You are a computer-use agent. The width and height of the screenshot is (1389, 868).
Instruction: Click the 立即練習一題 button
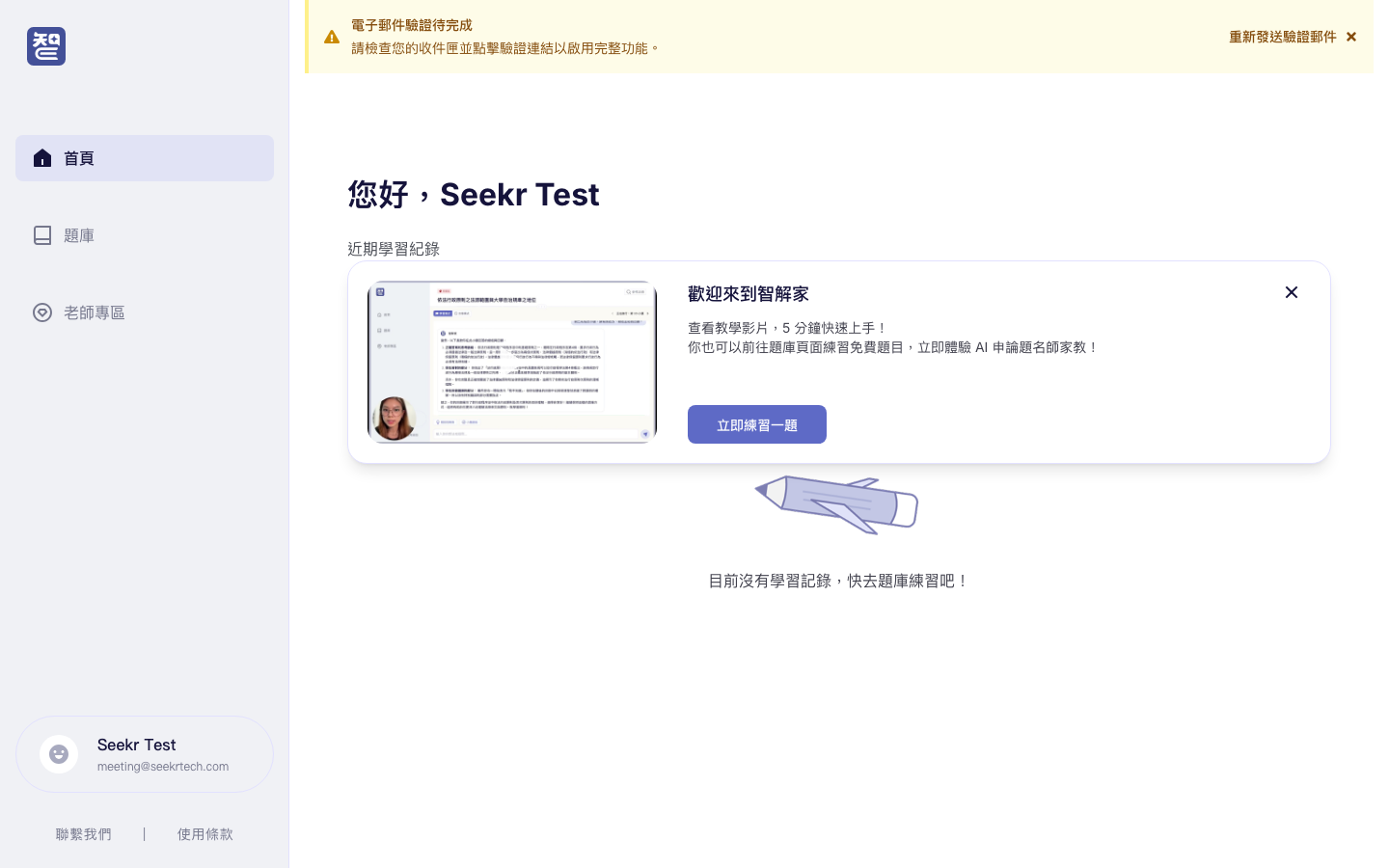point(757,424)
